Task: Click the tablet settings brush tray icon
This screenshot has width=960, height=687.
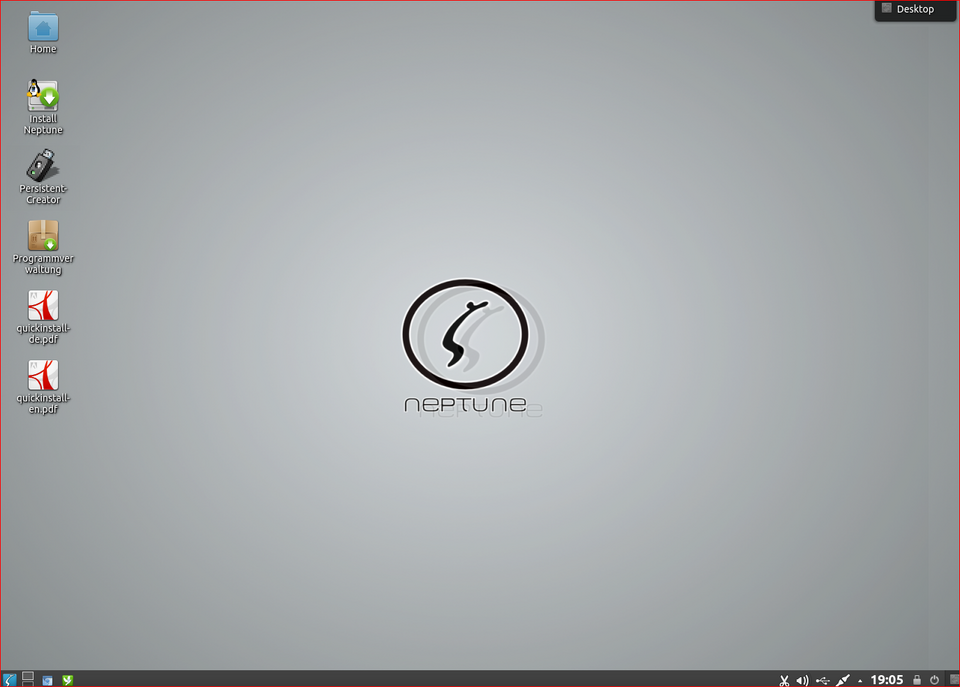Action: tap(843, 679)
